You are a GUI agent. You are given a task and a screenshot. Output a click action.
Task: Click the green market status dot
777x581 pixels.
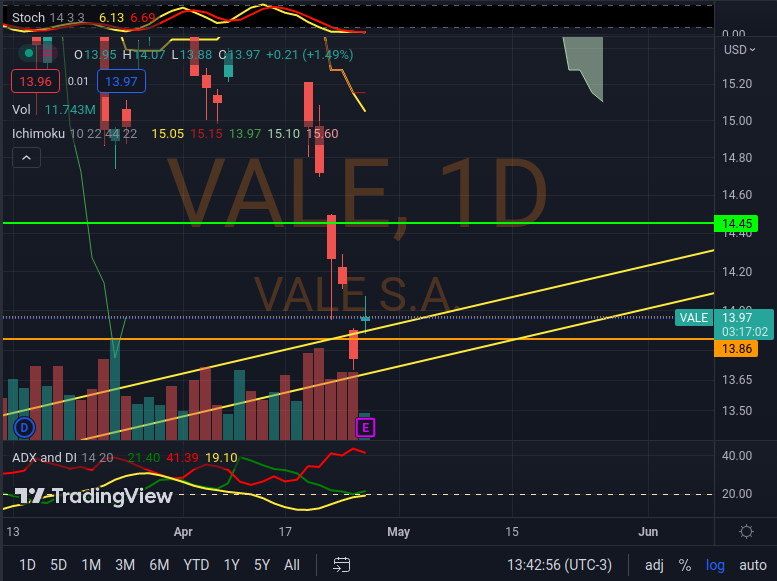pos(29,53)
